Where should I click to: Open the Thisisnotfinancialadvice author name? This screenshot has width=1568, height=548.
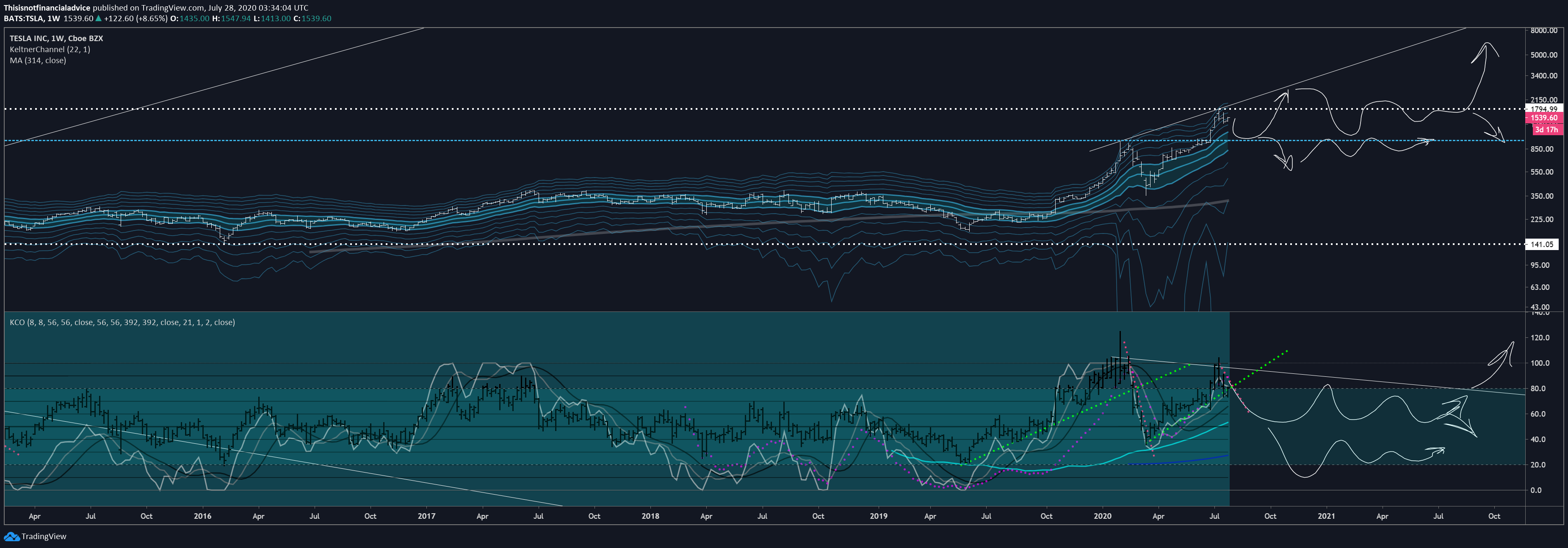point(47,8)
